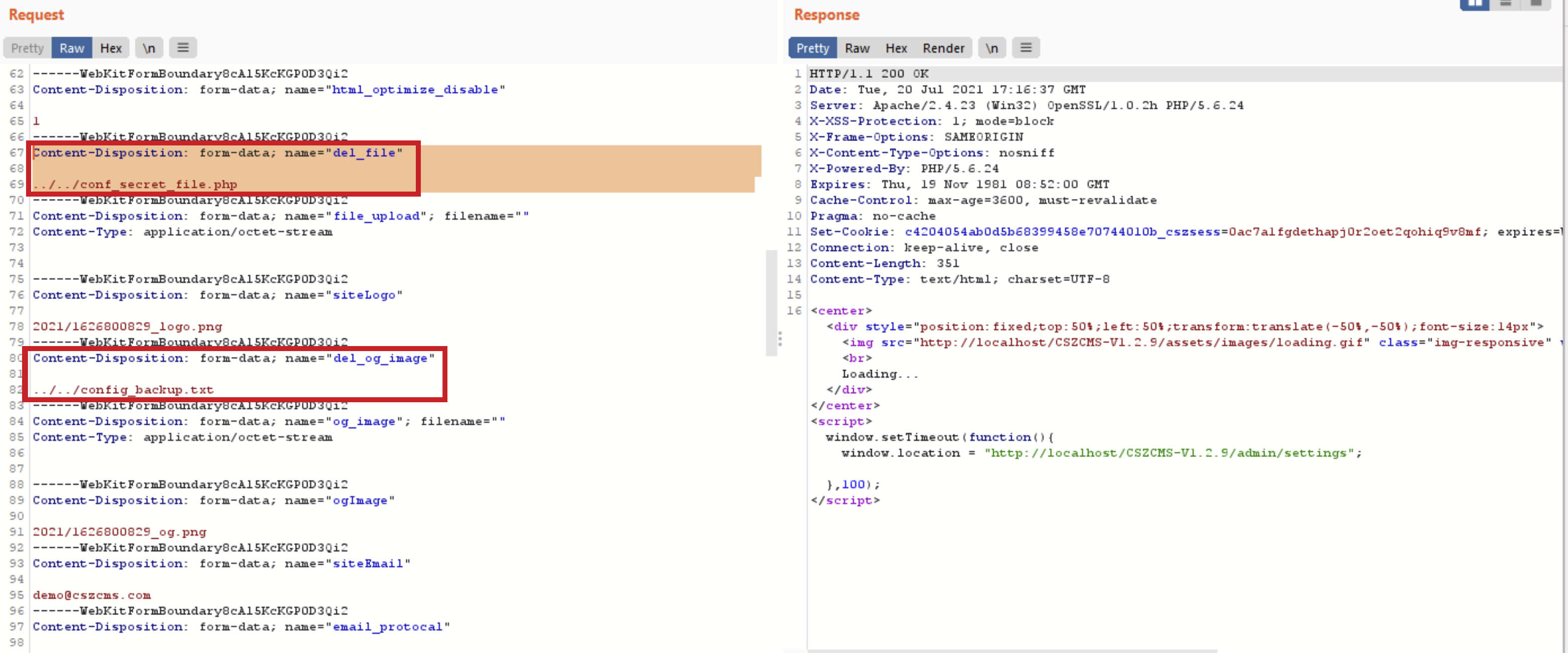This screenshot has width=1568, height=653.
Task: Switch Response view to Hex tab
Action: (x=896, y=48)
